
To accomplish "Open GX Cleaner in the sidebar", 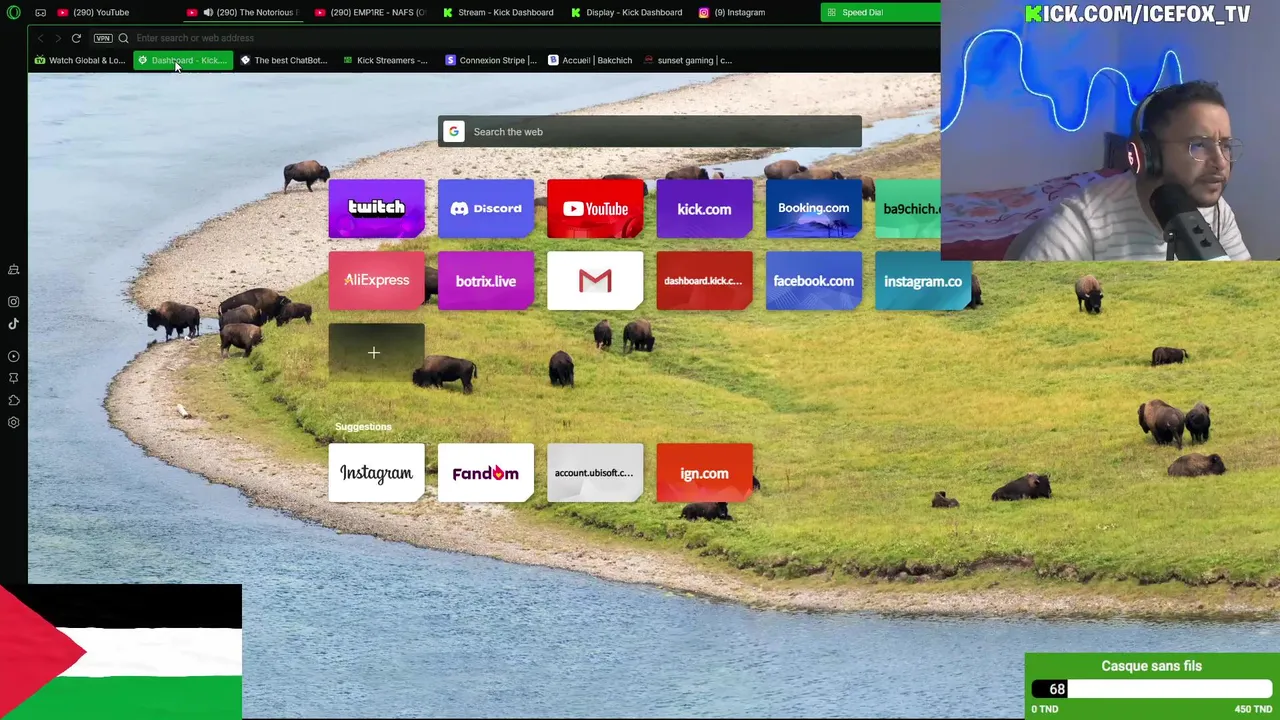I will click(14, 270).
